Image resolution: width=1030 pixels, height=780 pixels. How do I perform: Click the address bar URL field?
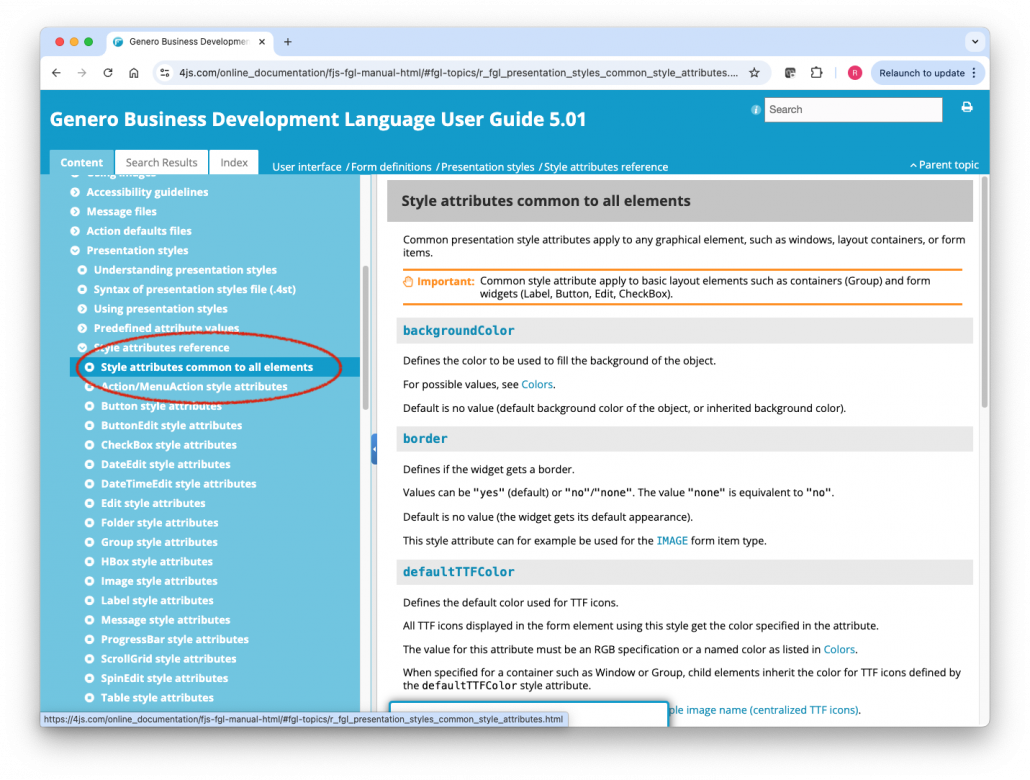point(459,73)
